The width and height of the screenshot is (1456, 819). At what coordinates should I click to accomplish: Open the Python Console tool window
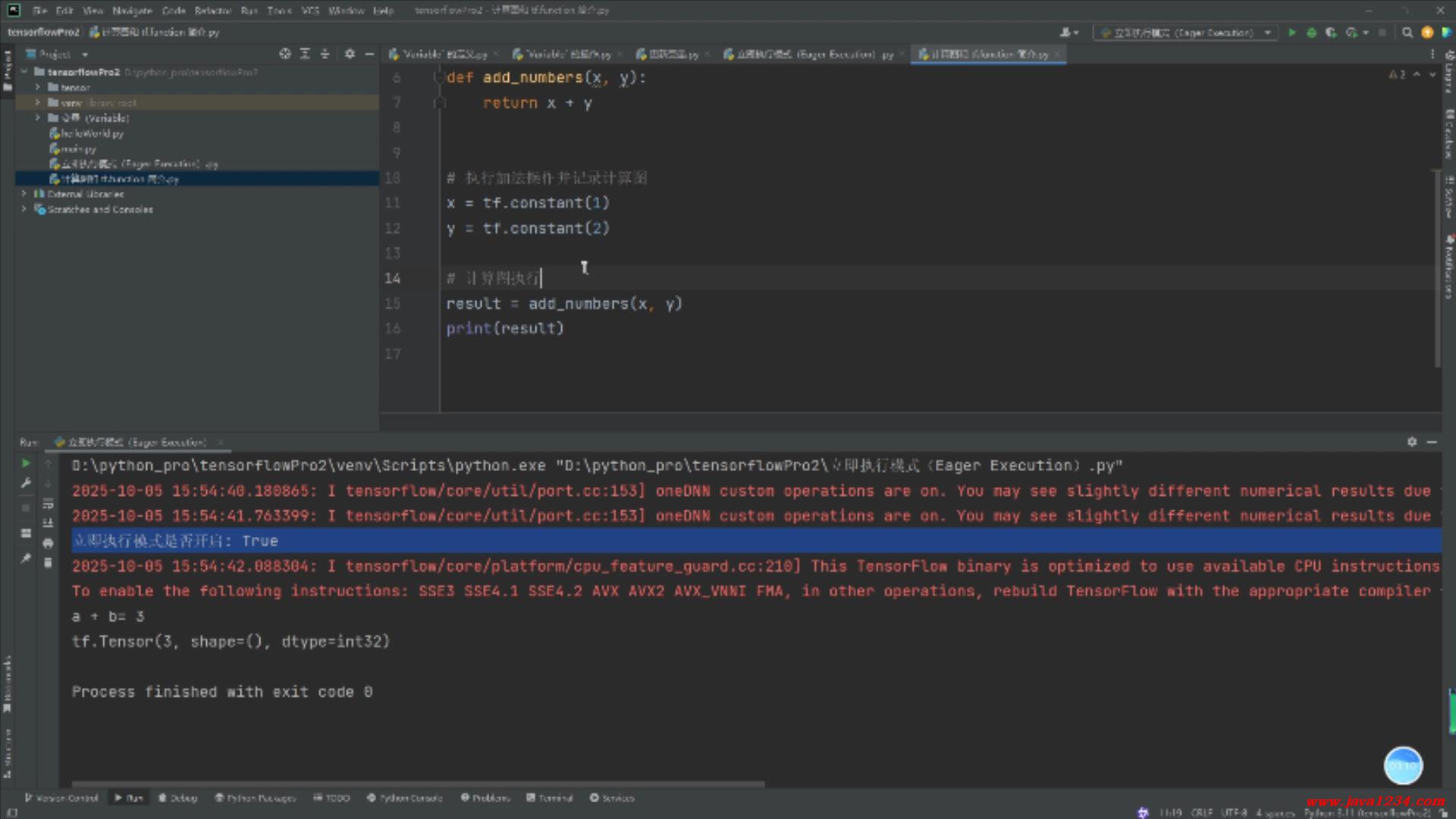click(x=404, y=798)
